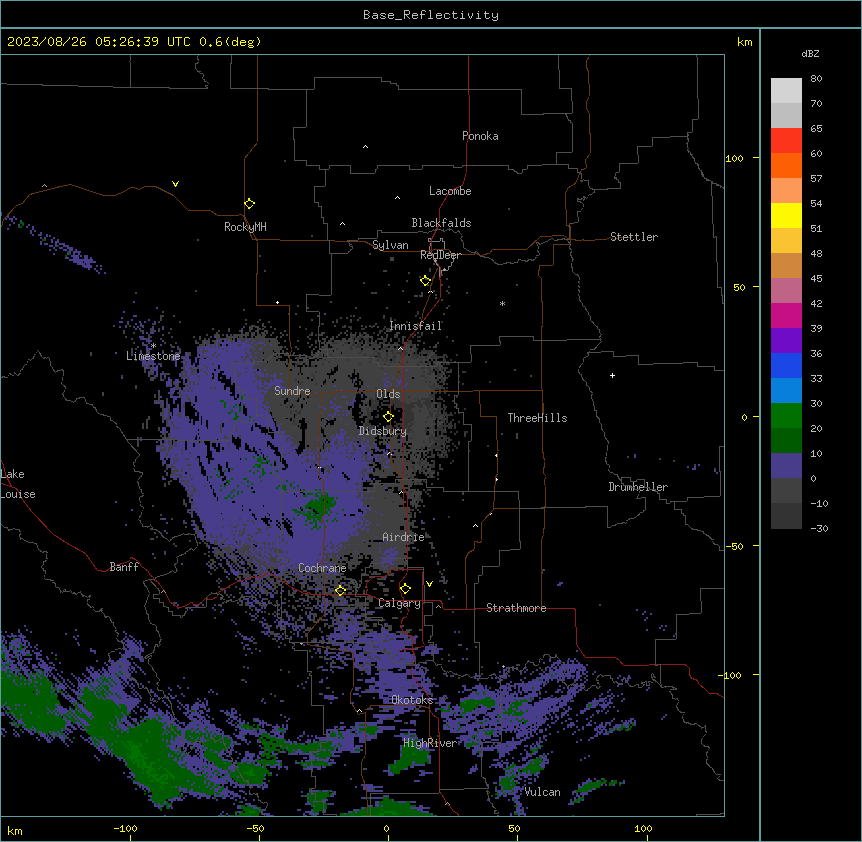This screenshot has height=842, width=862.
Task: Click the Vulcan town label
Action: (x=542, y=792)
